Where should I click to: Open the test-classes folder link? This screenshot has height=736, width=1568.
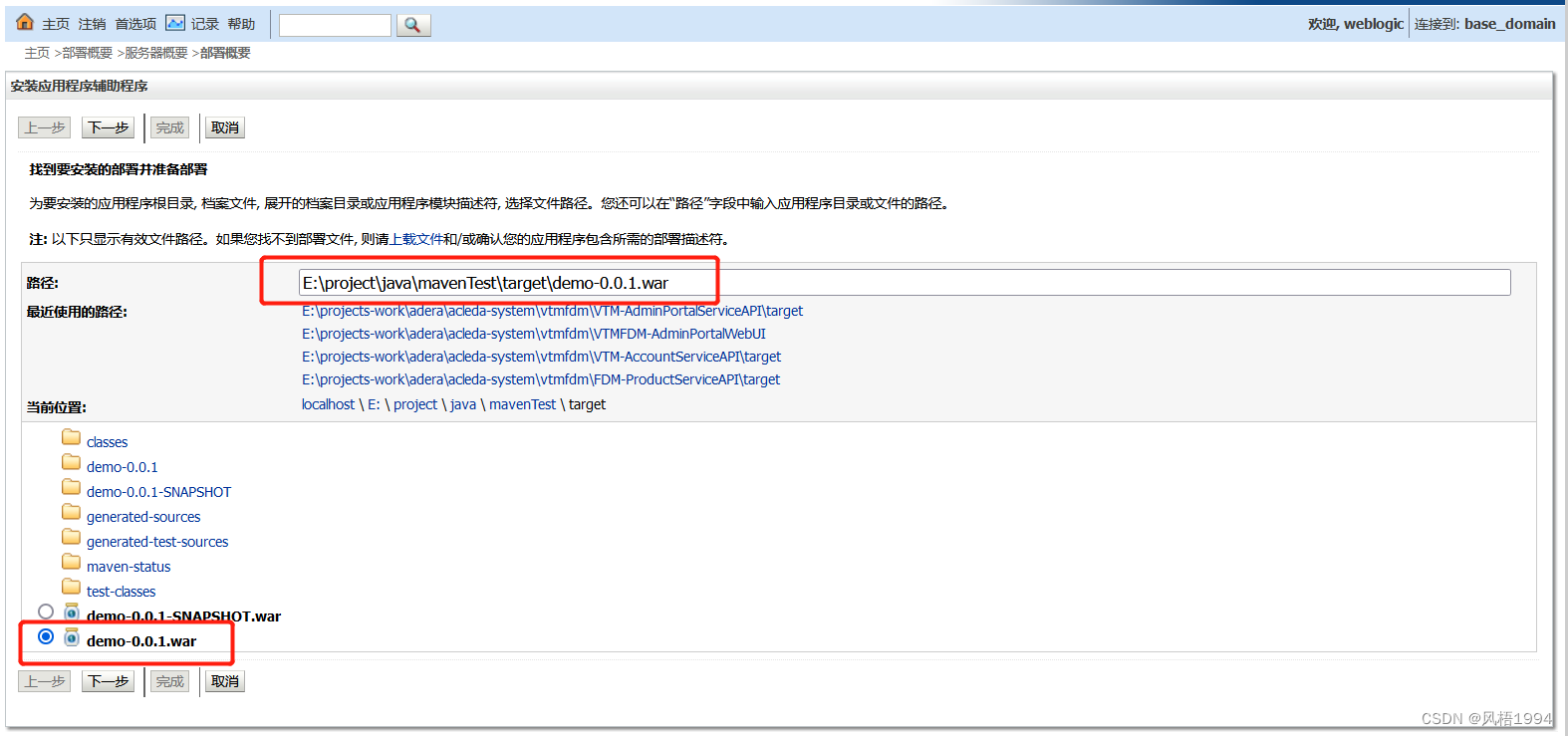coord(121,592)
